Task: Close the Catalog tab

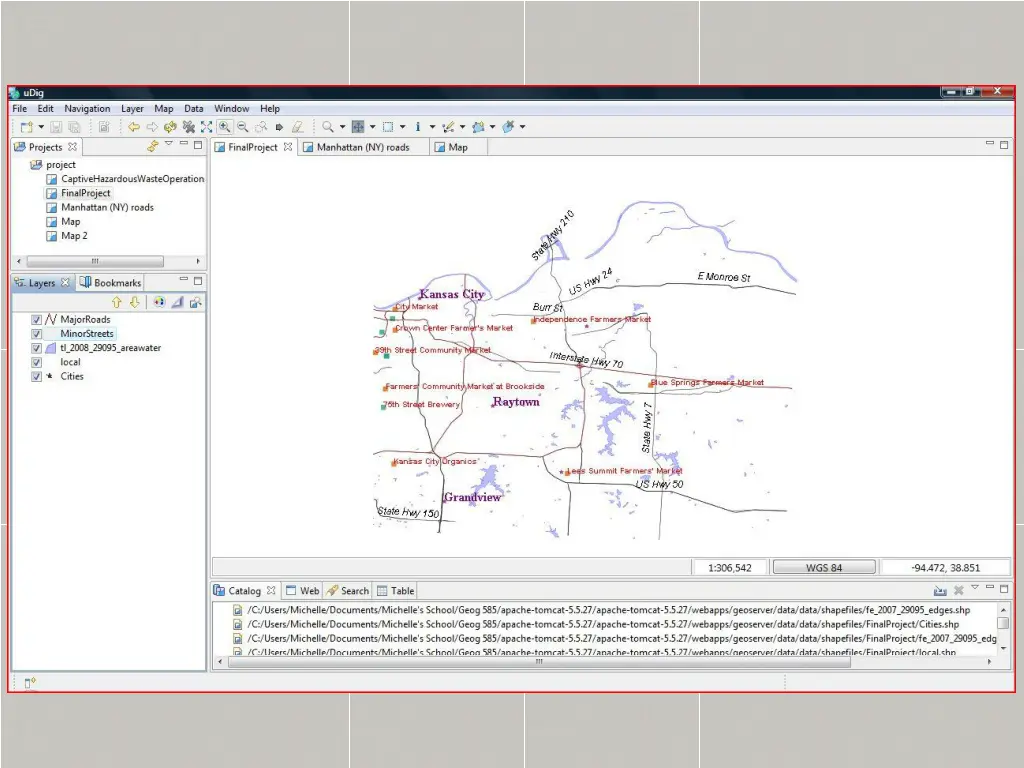Action: coord(270,590)
